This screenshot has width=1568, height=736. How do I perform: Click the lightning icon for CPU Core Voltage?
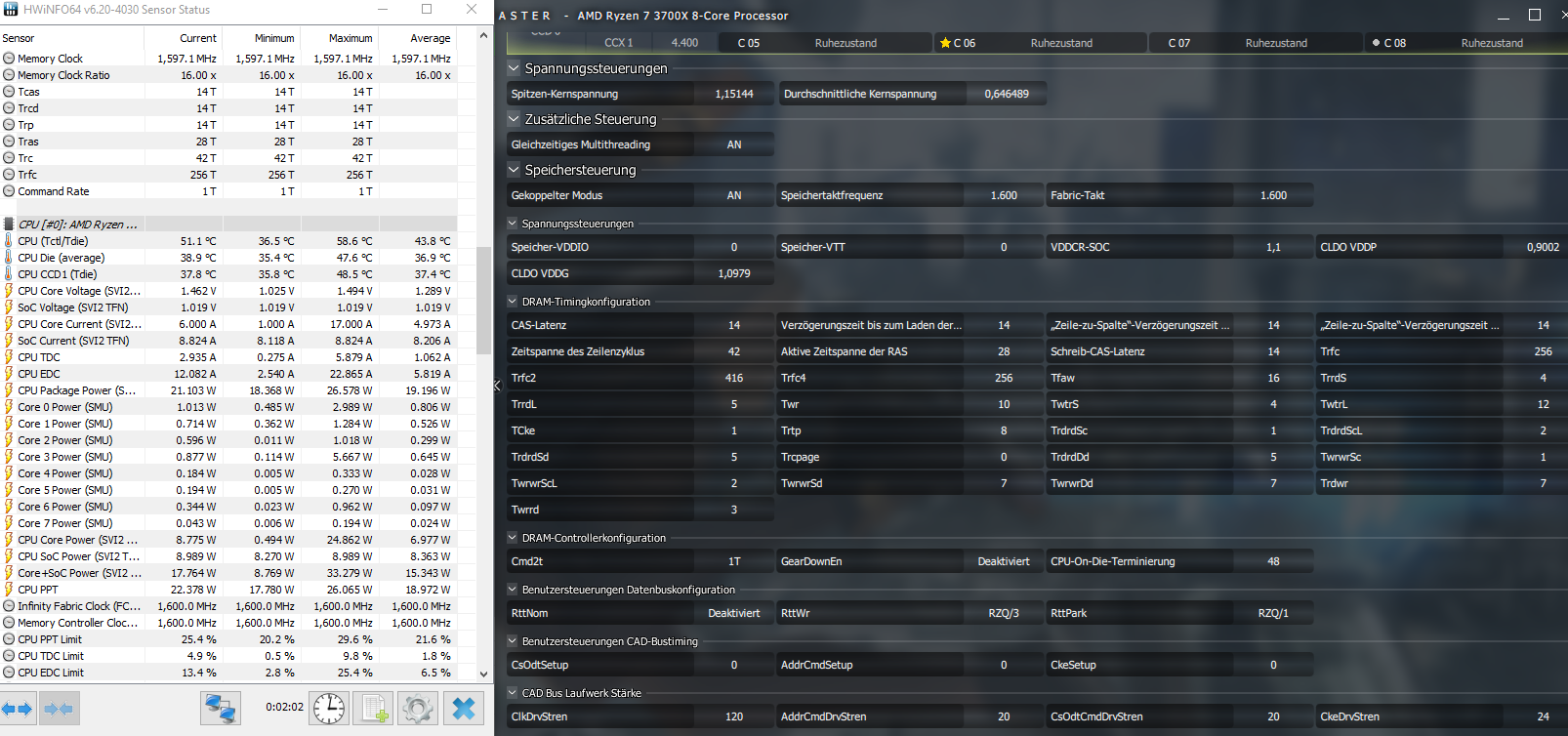(x=9, y=291)
